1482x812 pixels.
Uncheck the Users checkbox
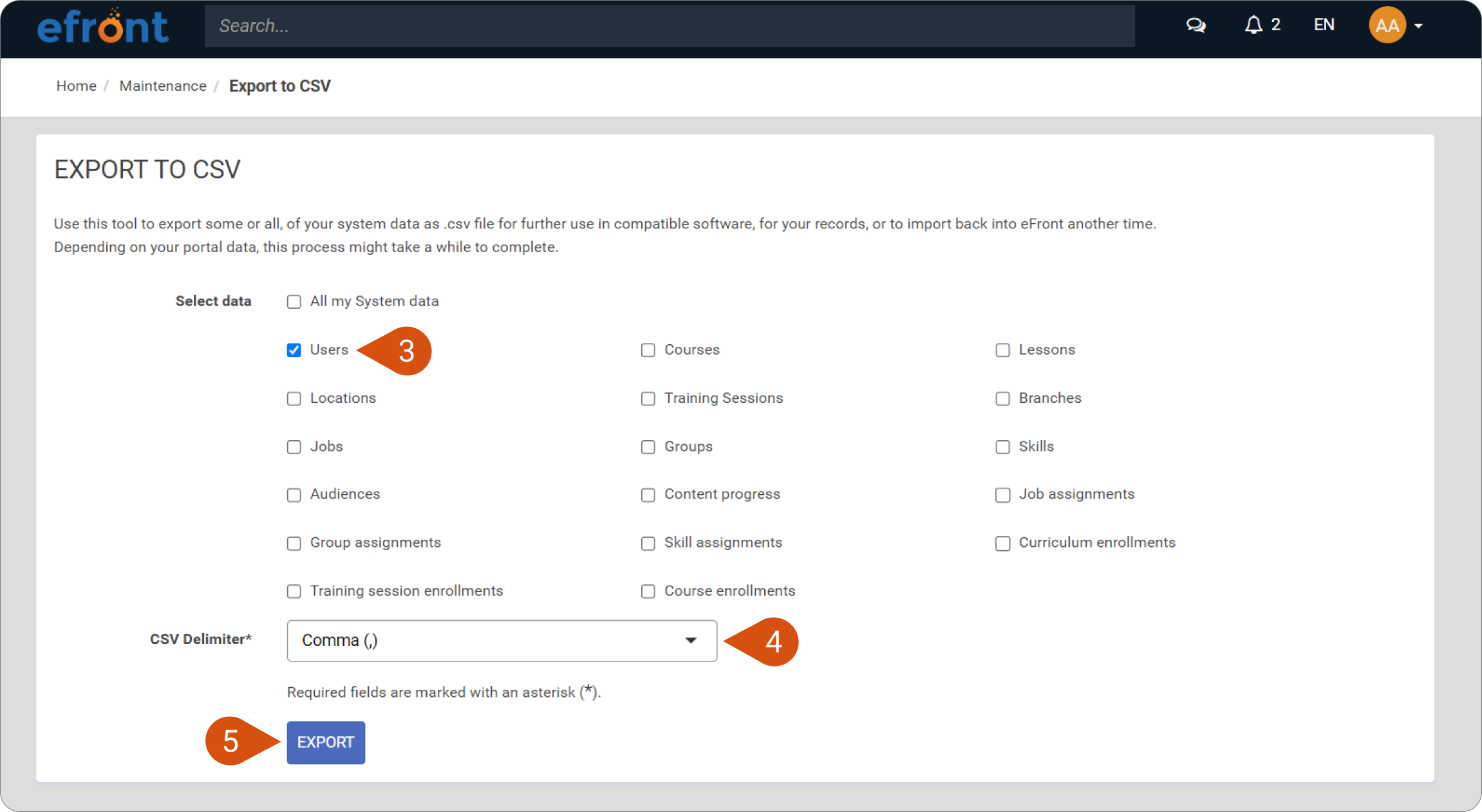(294, 350)
